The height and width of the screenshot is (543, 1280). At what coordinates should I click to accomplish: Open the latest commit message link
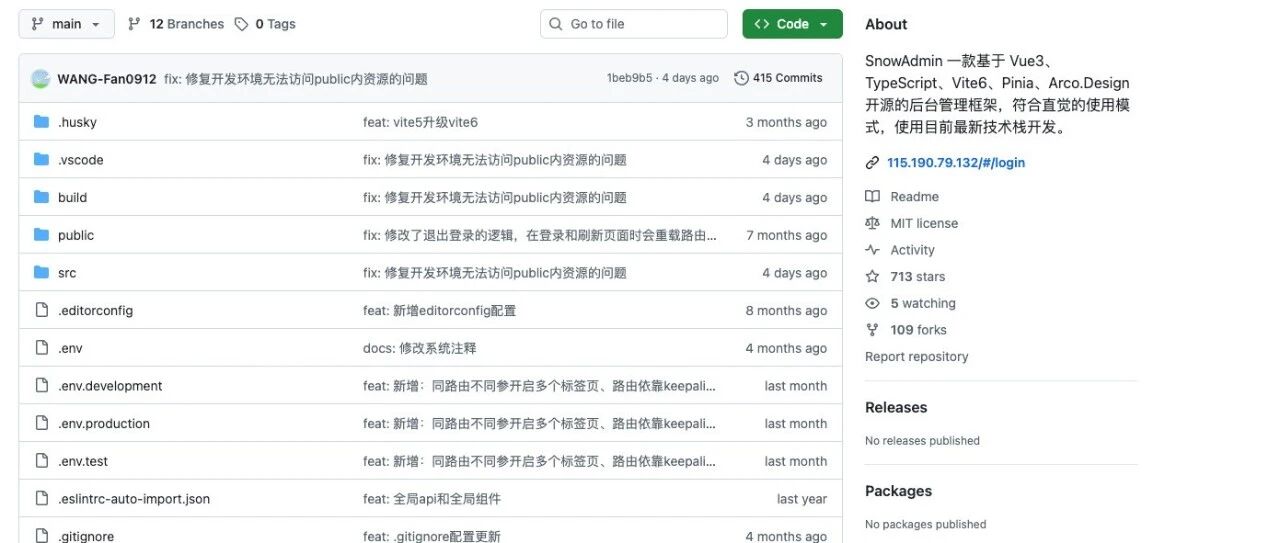click(x=296, y=79)
